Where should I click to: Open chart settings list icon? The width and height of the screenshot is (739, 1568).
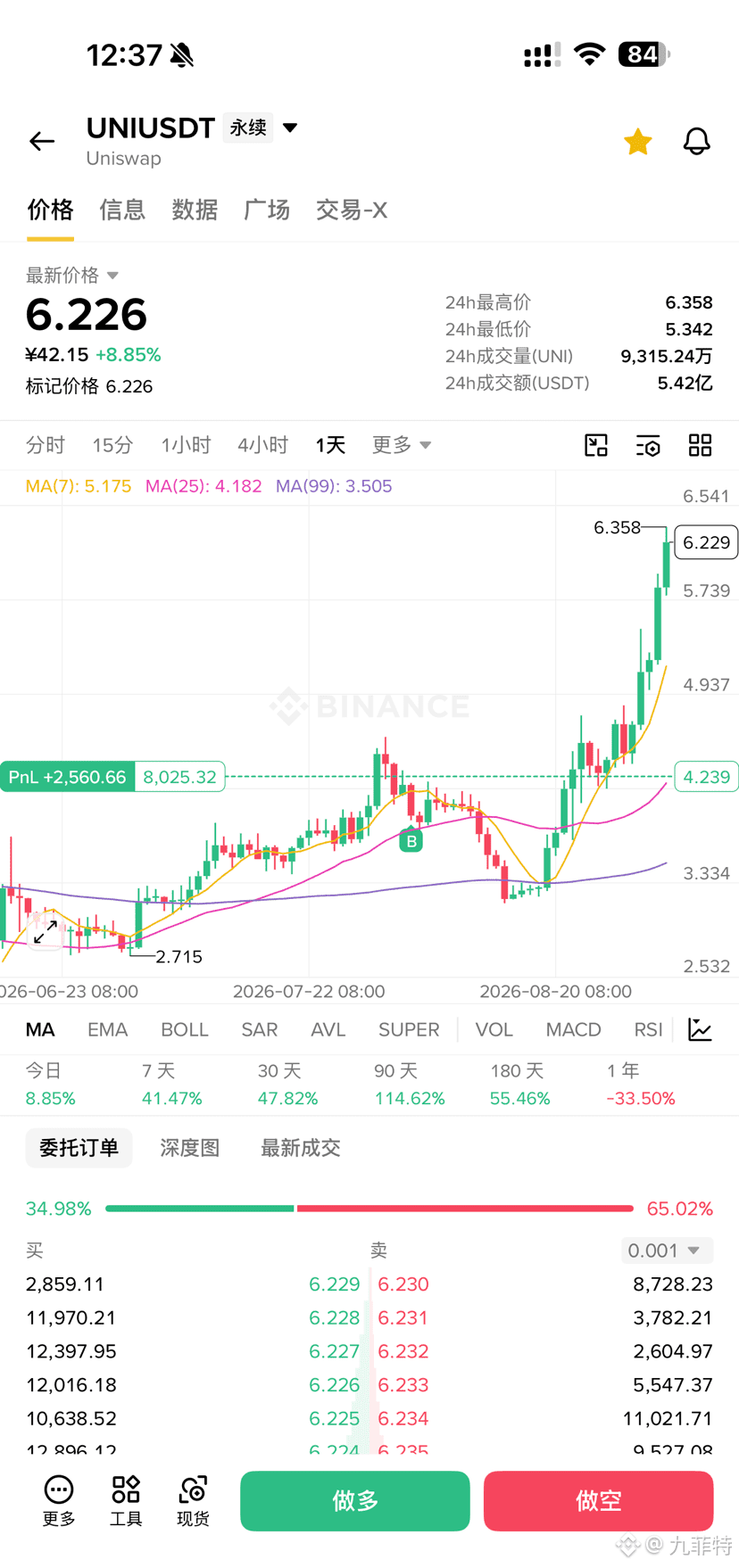point(648,445)
